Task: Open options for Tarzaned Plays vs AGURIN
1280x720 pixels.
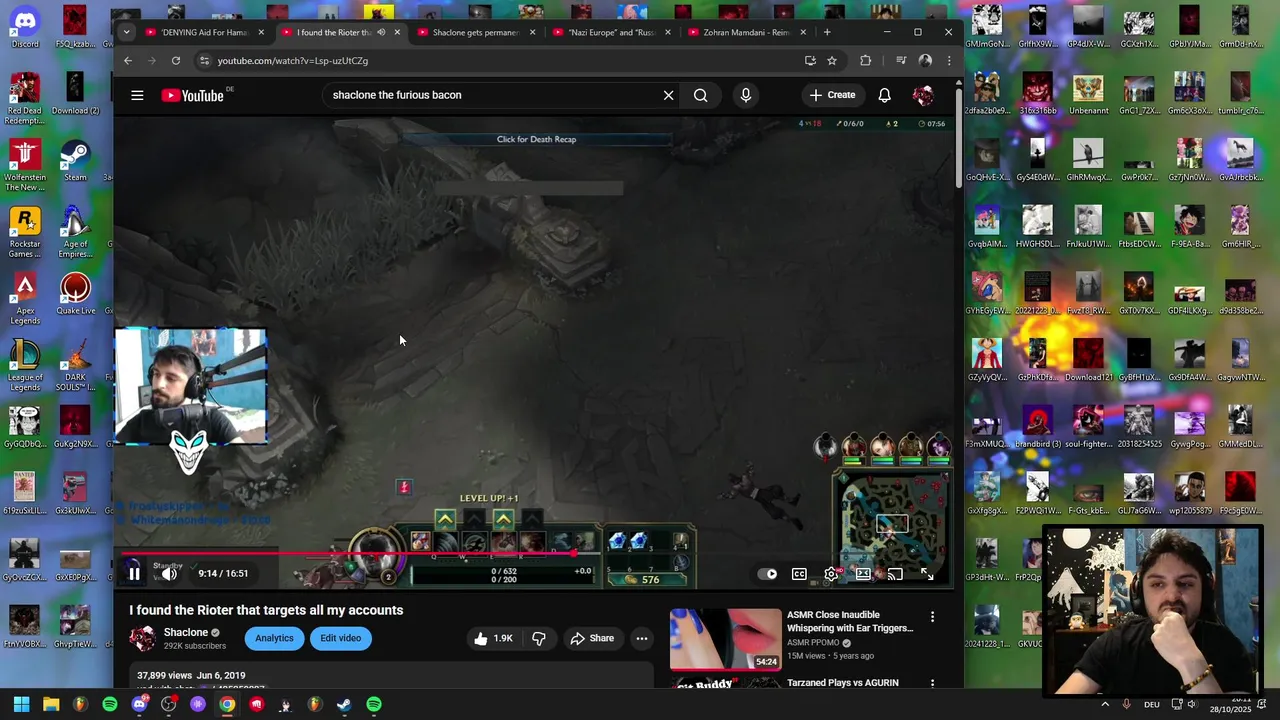Action: coord(932,683)
